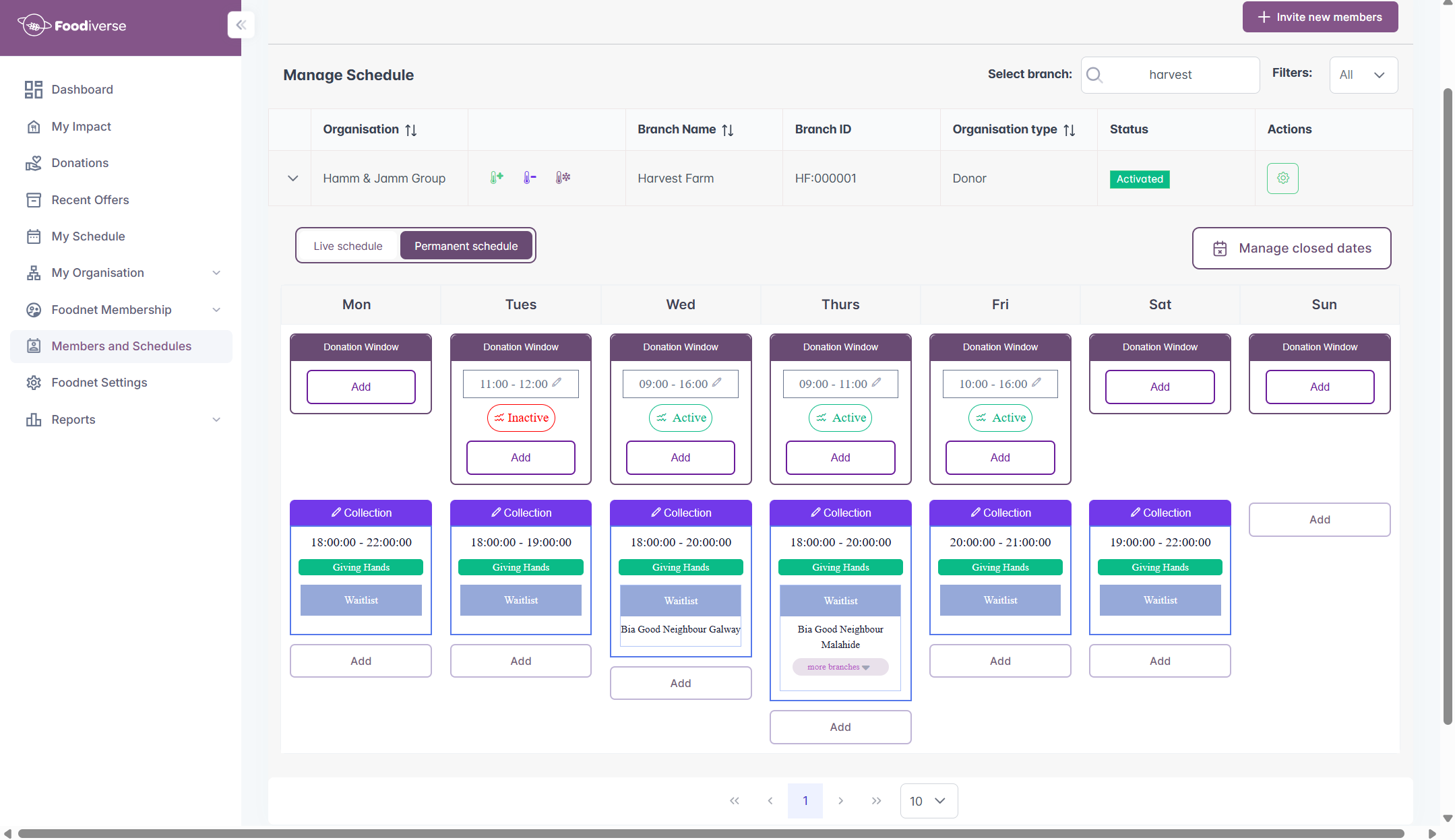Open Donations in the sidebar

[x=80, y=163]
